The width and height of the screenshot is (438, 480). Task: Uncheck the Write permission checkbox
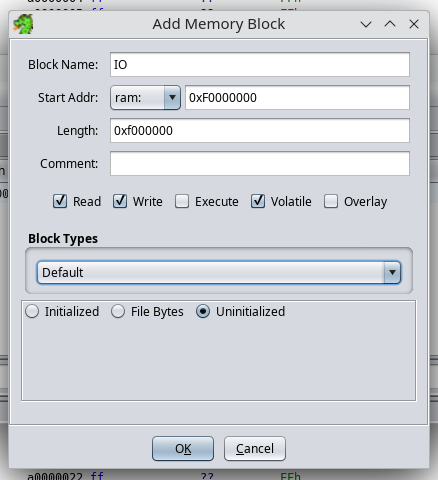point(120,201)
